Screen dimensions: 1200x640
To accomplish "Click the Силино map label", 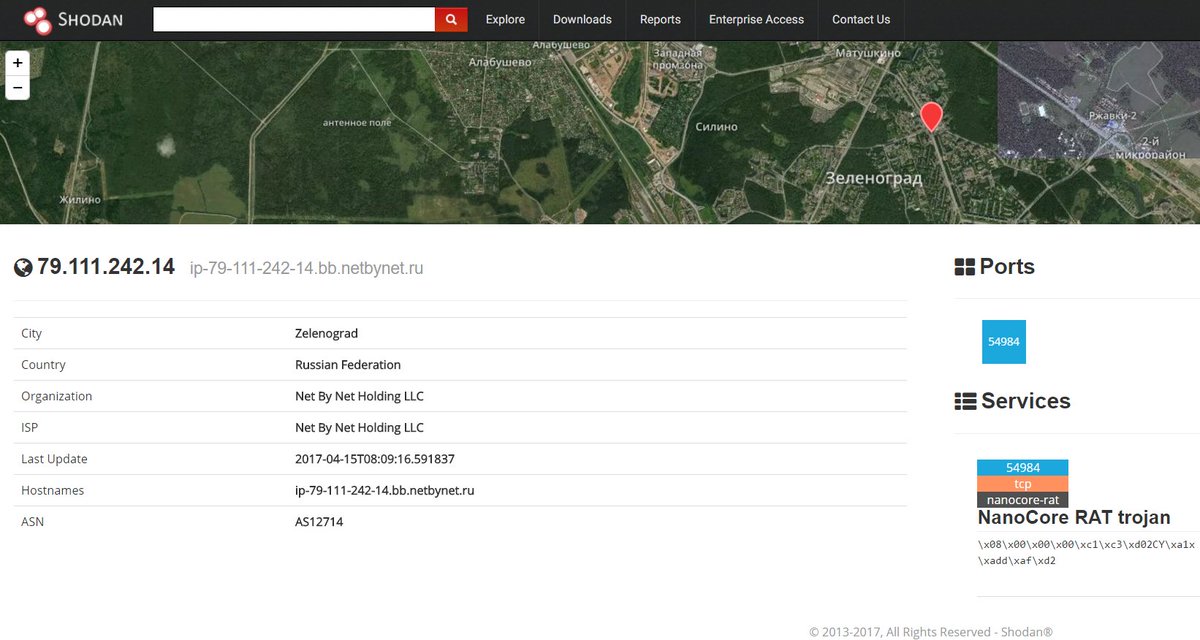I will click(x=716, y=127).
